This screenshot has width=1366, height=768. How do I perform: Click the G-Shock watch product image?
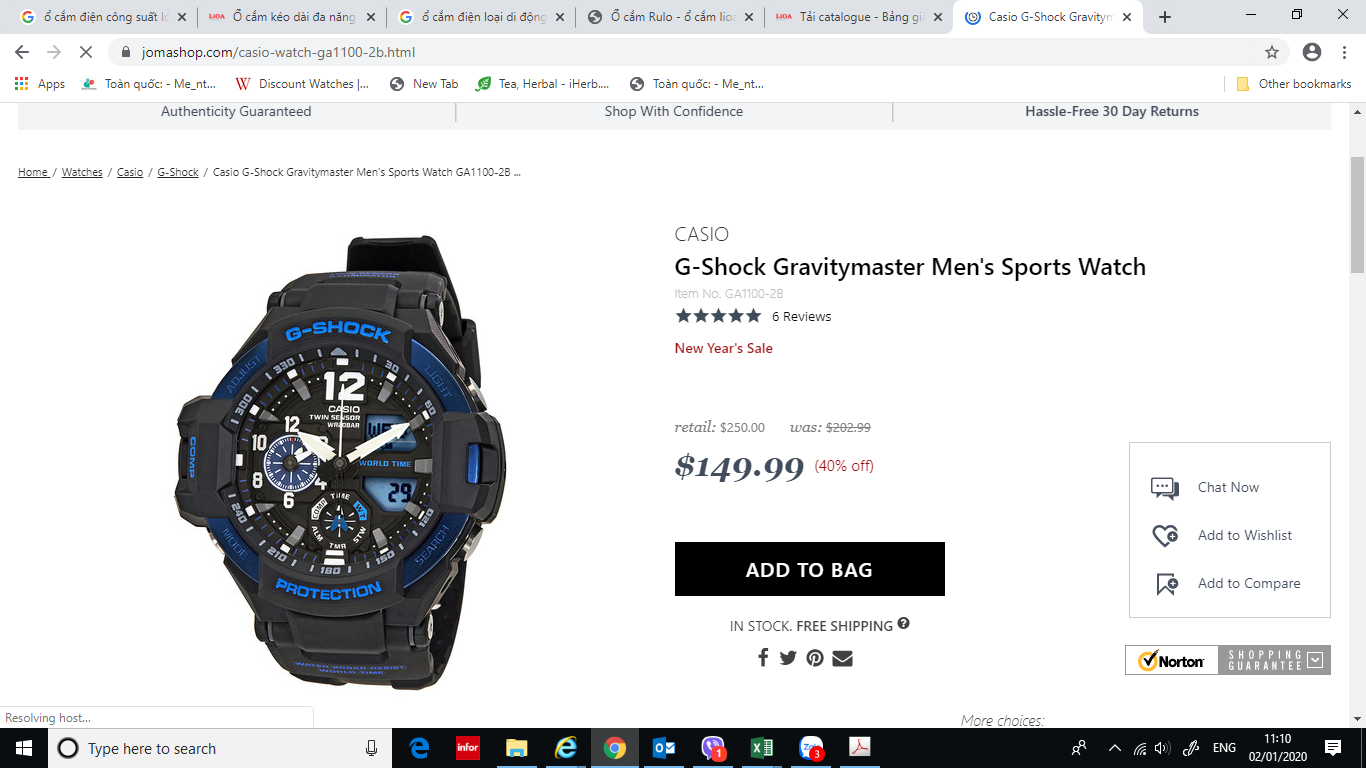340,462
